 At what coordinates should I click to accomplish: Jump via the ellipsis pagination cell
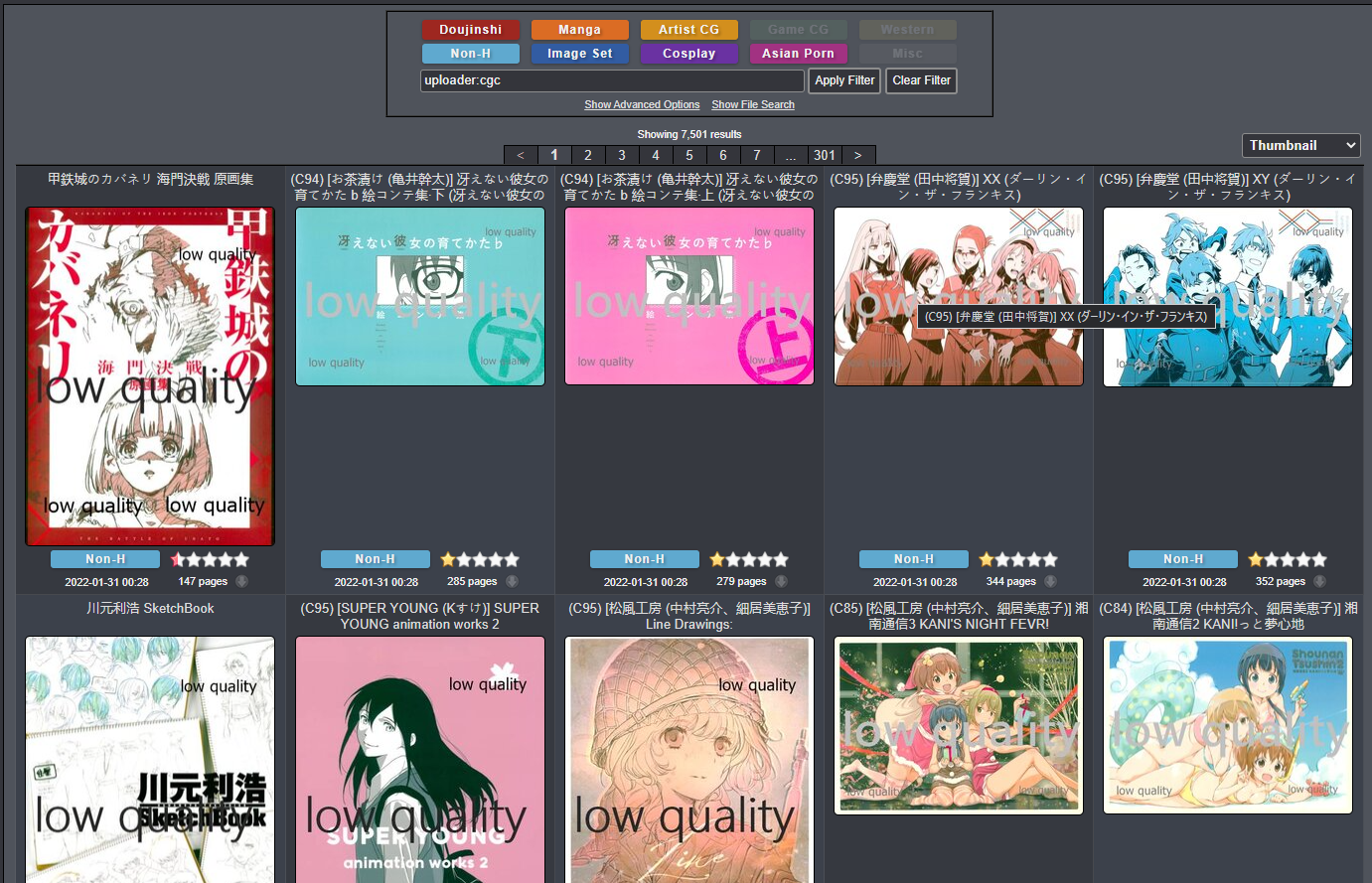791,155
